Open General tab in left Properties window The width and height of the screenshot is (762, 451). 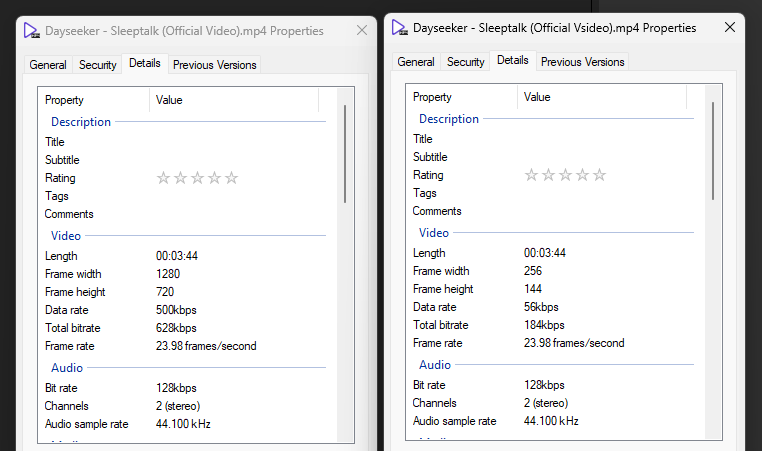click(48, 65)
